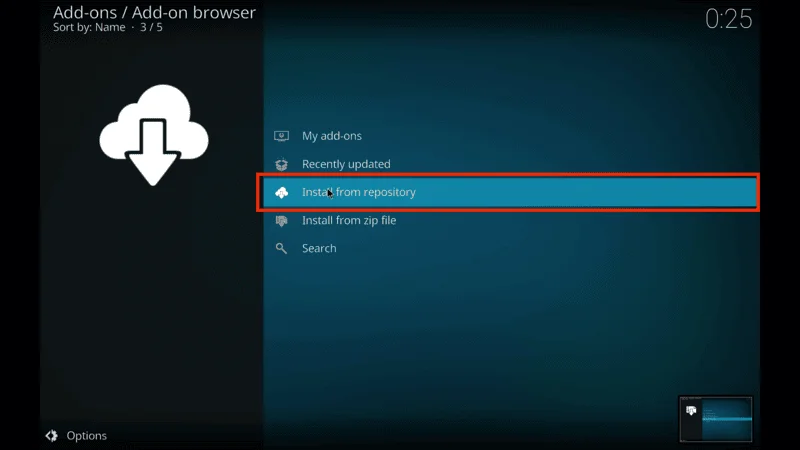The image size is (800, 450).
Task: Click the Options gear icon
Action: tap(51, 436)
